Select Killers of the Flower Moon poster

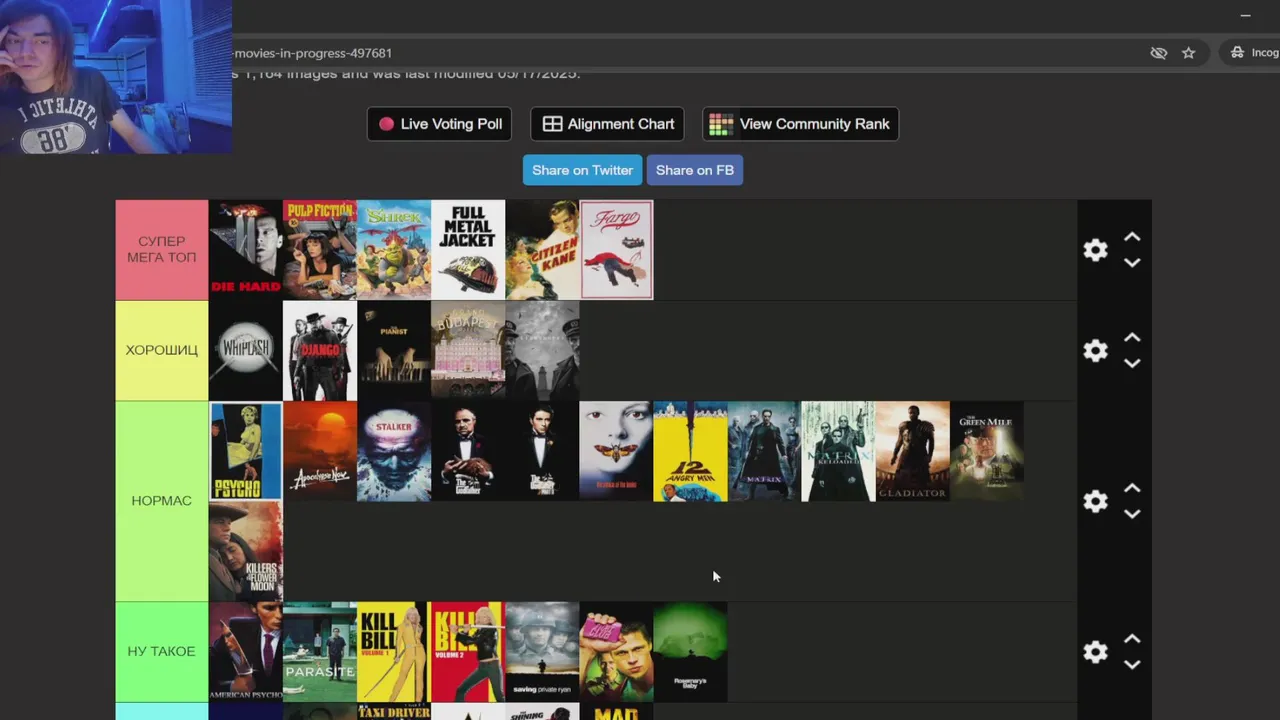pos(246,551)
